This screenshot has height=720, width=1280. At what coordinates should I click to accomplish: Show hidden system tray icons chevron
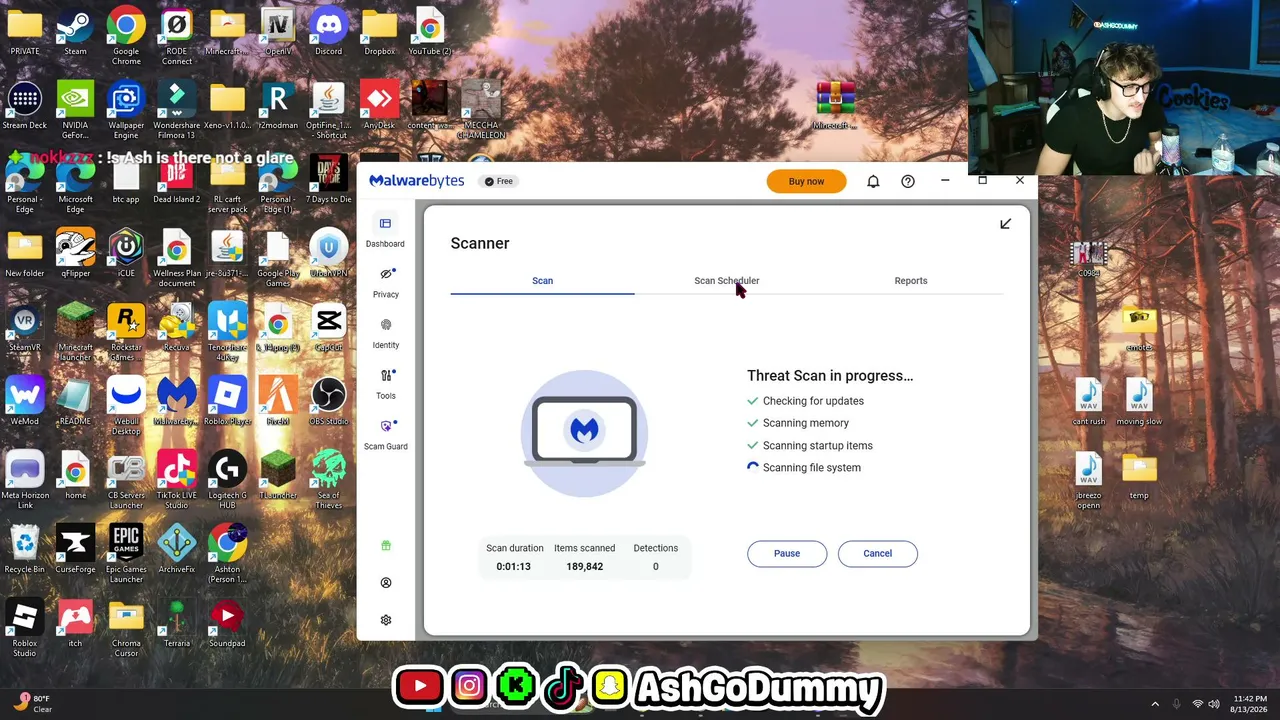click(1155, 704)
